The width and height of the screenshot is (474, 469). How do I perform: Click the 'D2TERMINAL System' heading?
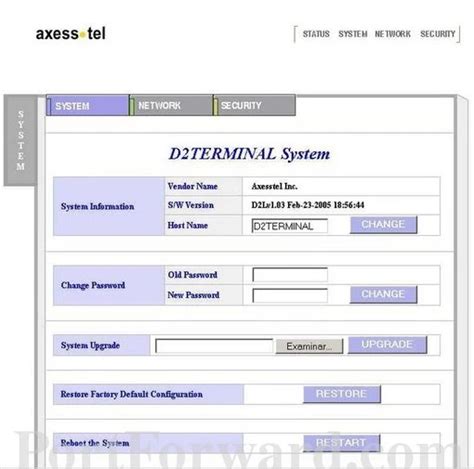click(x=249, y=154)
